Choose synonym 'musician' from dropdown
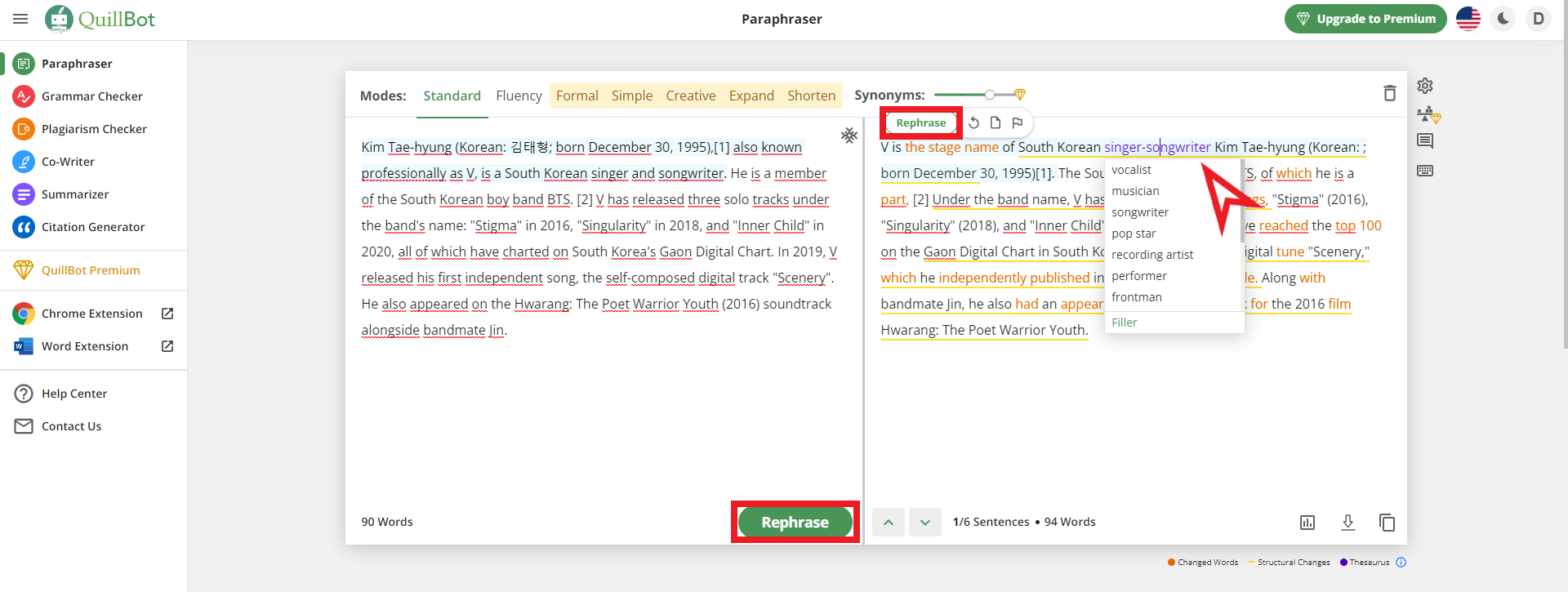 click(x=1135, y=191)
